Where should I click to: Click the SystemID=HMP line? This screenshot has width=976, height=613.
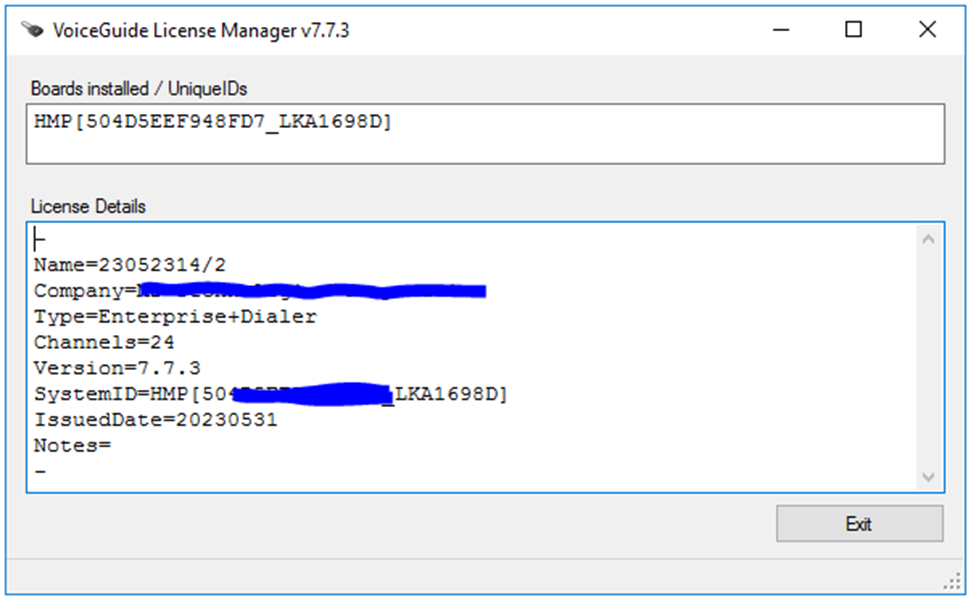tap(271, 394)
